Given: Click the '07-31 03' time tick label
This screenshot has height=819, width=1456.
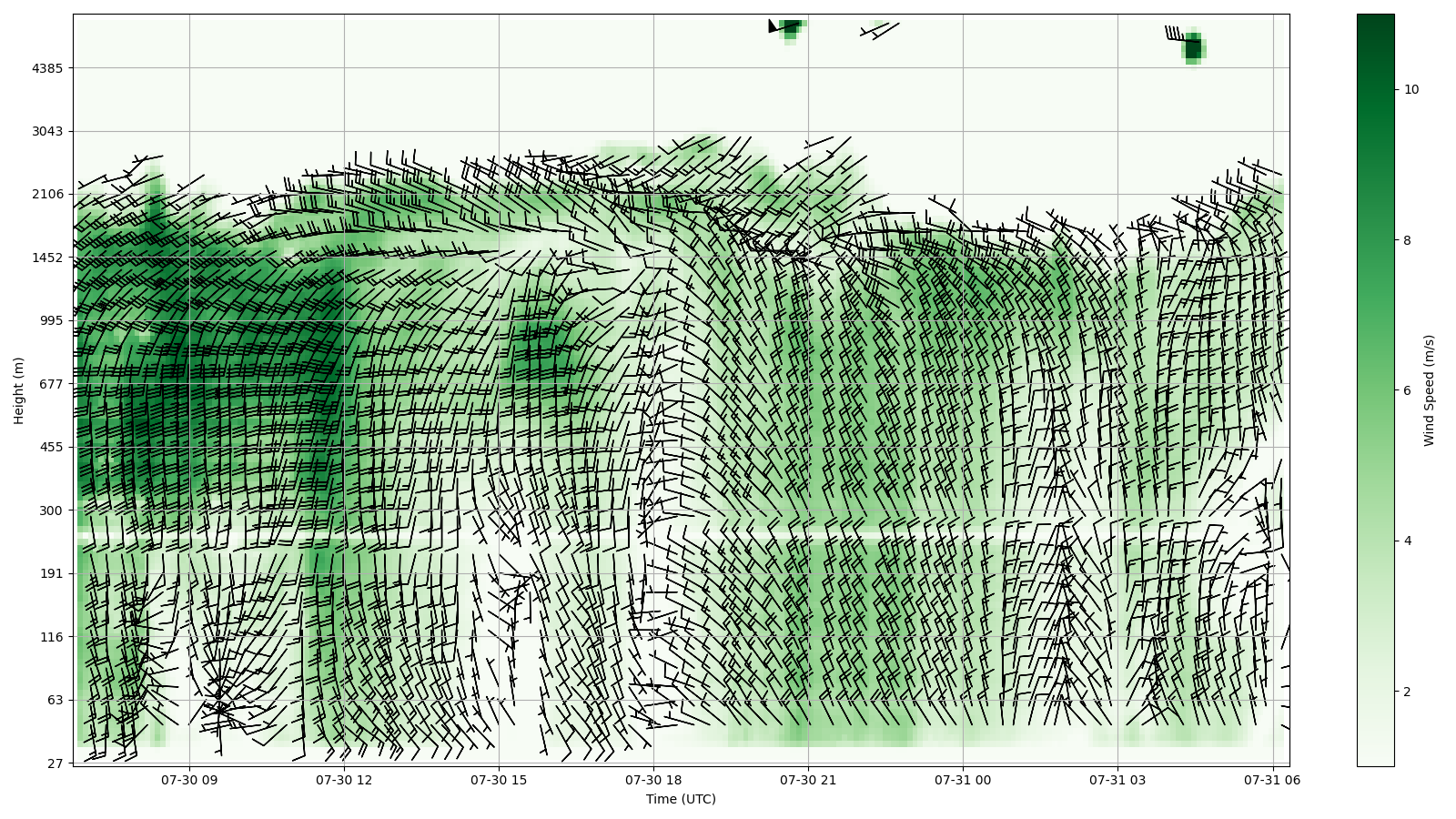Looking at the screenshot, I should click(x=1117, y=780).
